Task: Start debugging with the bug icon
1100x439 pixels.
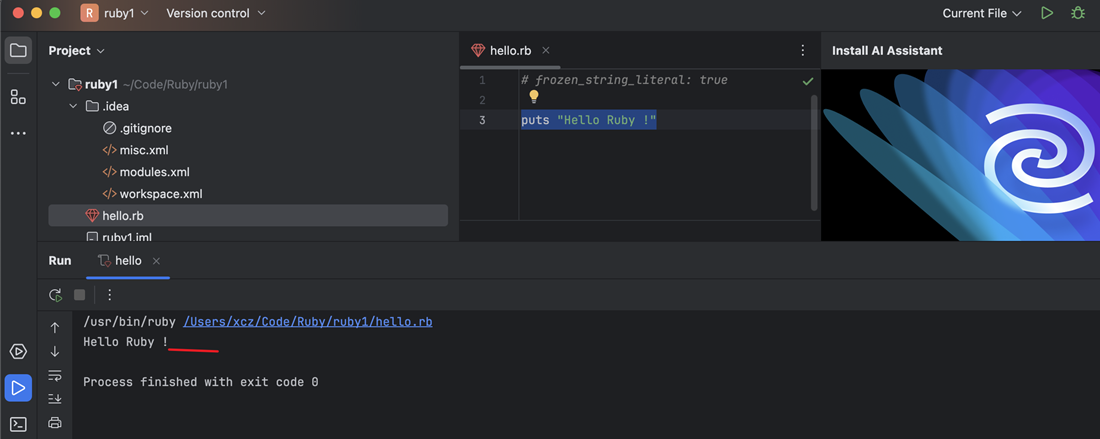Action: [x=1077, y=14]
